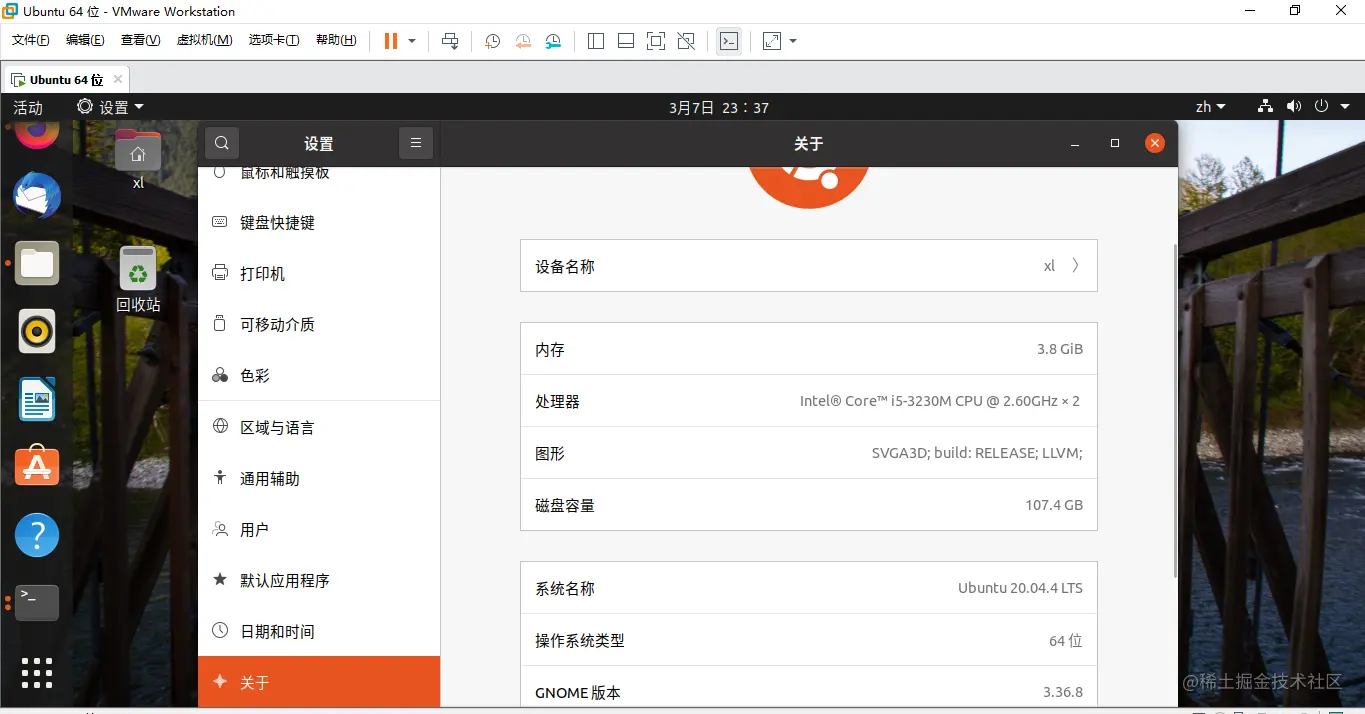Select 色彩 in settings sidebar
The height and width of the screenshot is (714, 1365).
tap(319, 375)
